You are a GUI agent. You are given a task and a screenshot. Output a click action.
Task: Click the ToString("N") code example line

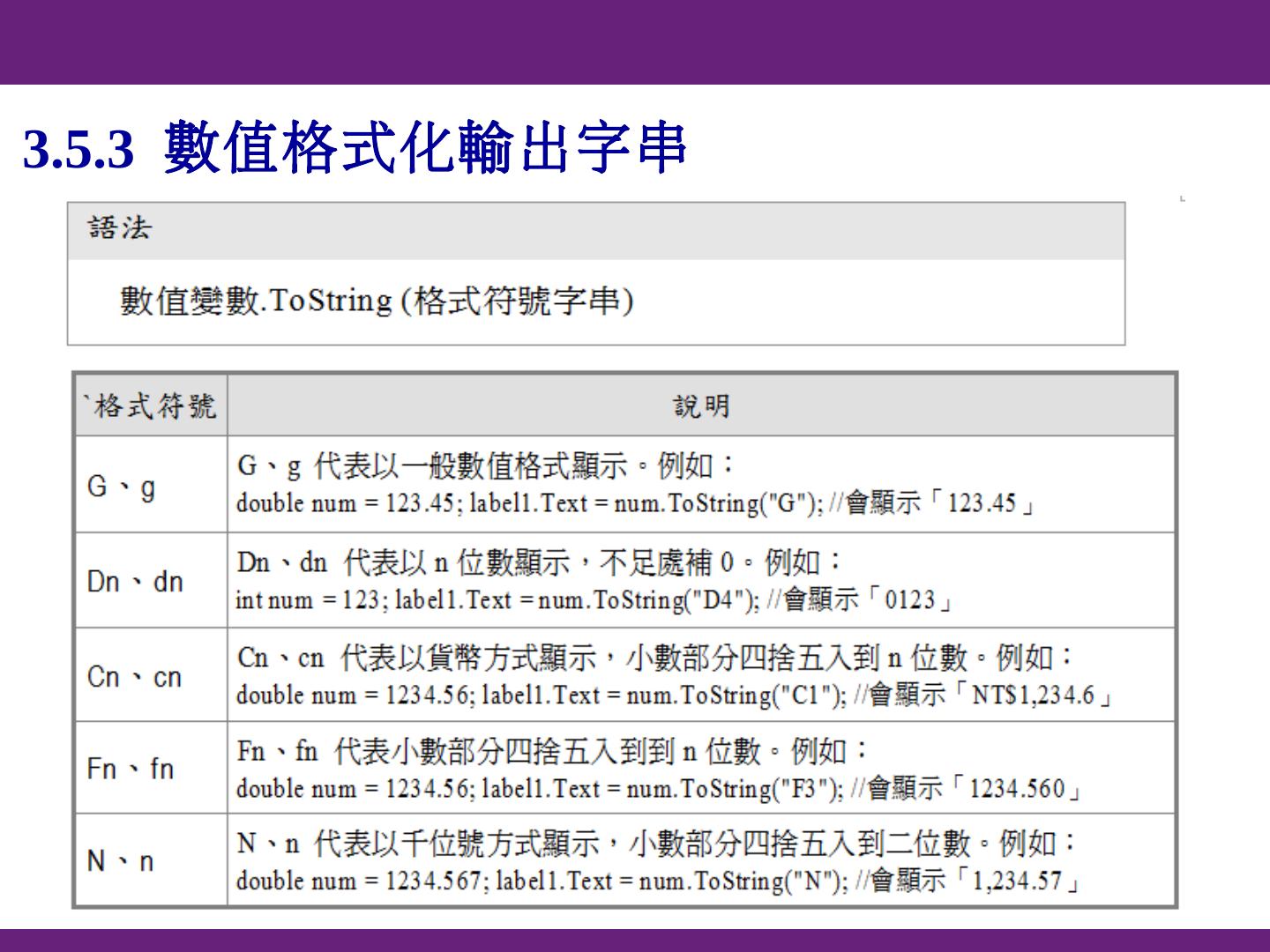coord(658,881)
